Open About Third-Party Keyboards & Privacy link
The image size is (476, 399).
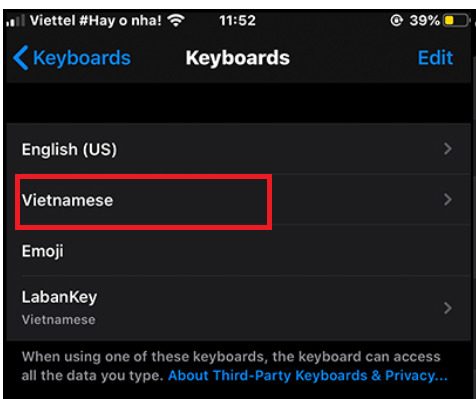(x=308, y=376)
